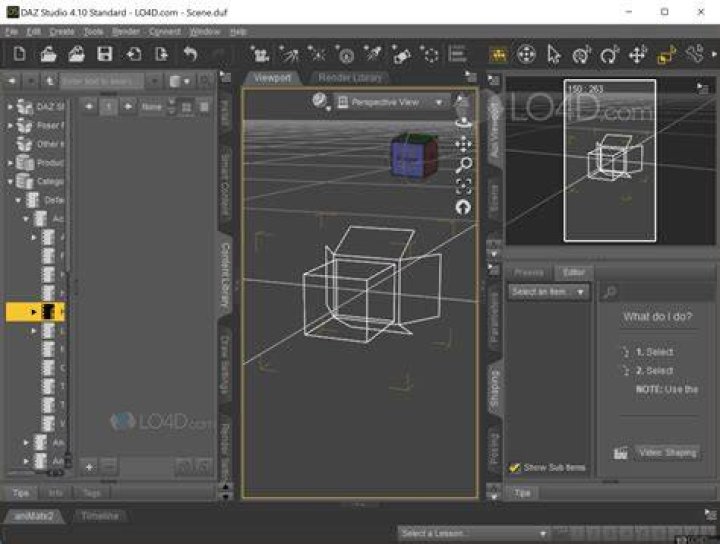Click the Export file icon
Image resolution: width=720 pixels, height=544 pixels.
[161, 54]
